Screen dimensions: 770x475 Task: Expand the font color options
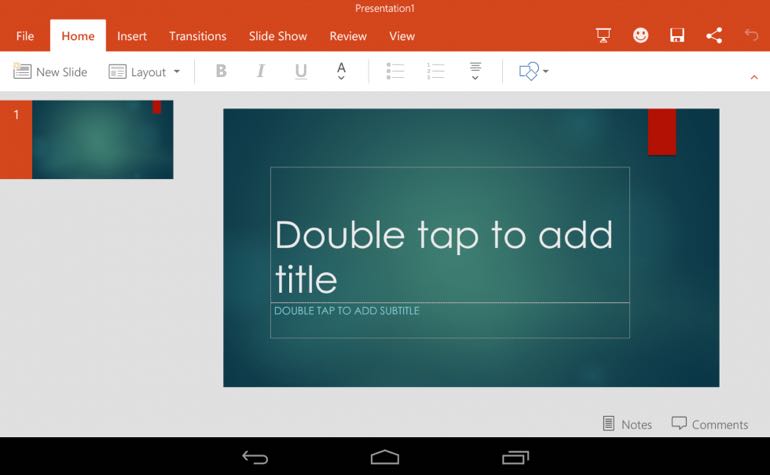(x=341, y=72)
